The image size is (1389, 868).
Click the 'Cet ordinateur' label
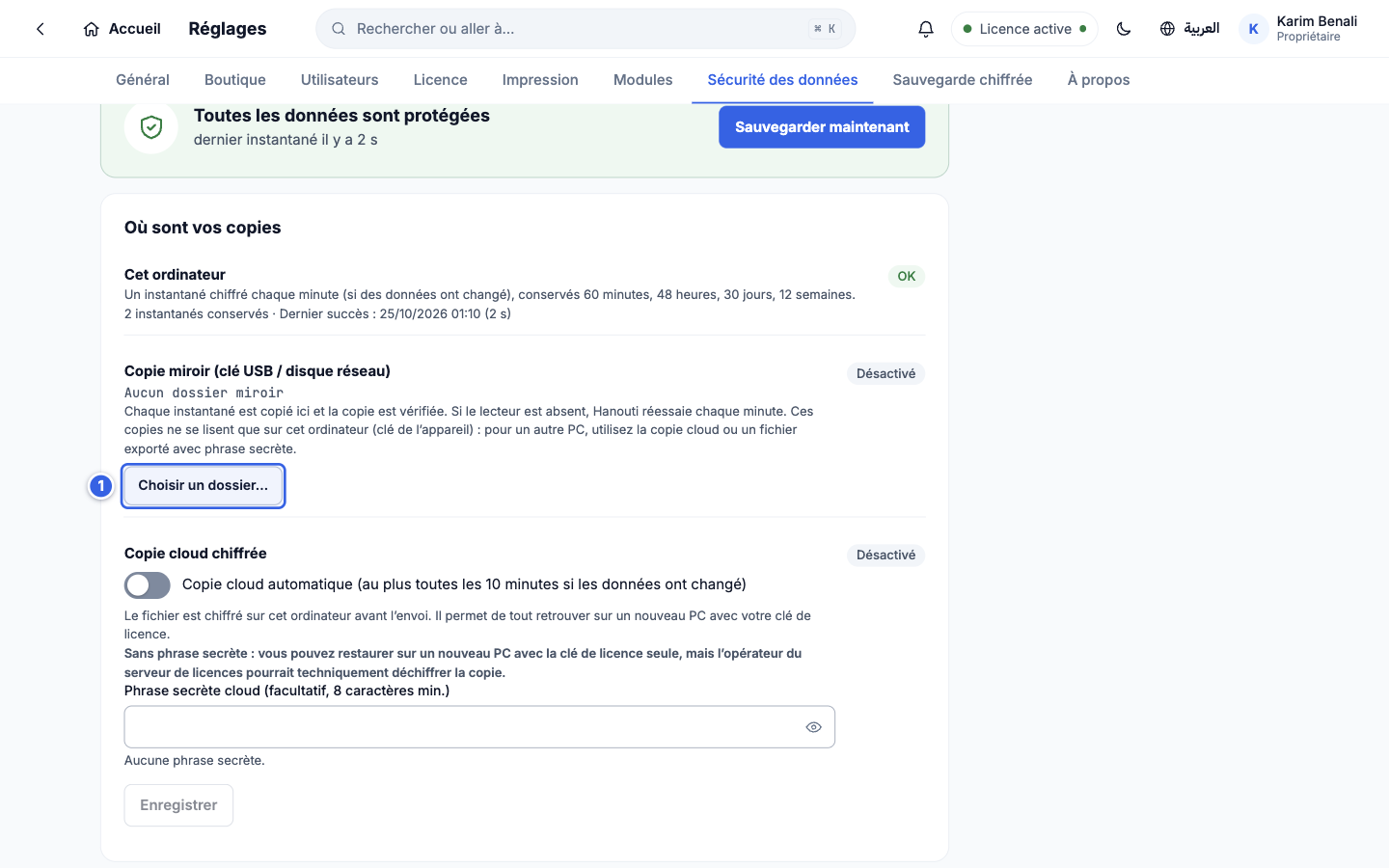[x=175, y=275]
